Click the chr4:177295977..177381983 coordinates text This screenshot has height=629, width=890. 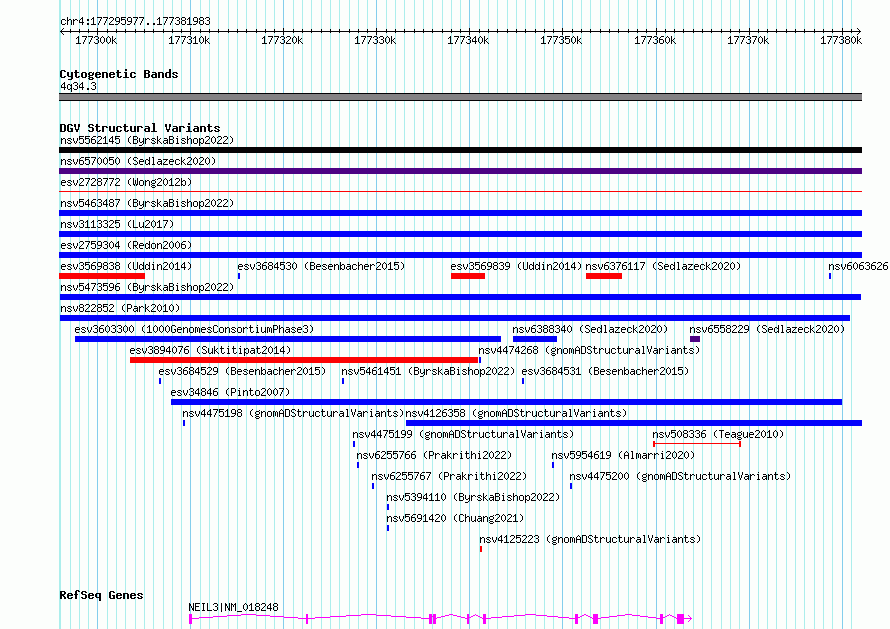(135, 22)
